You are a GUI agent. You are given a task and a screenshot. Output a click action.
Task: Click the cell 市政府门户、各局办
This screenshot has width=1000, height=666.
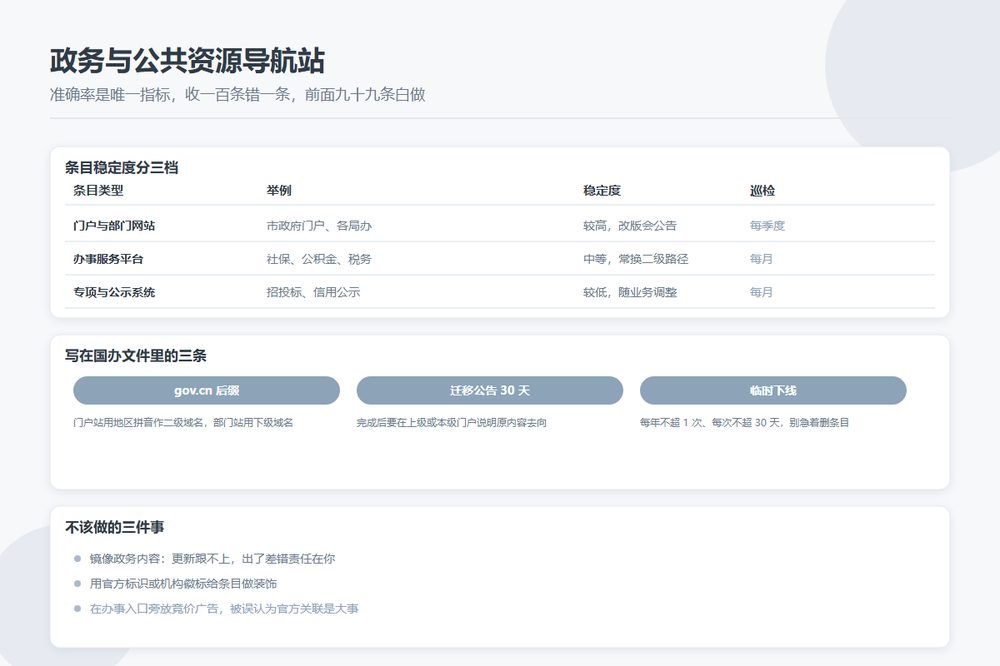(319, 225)
